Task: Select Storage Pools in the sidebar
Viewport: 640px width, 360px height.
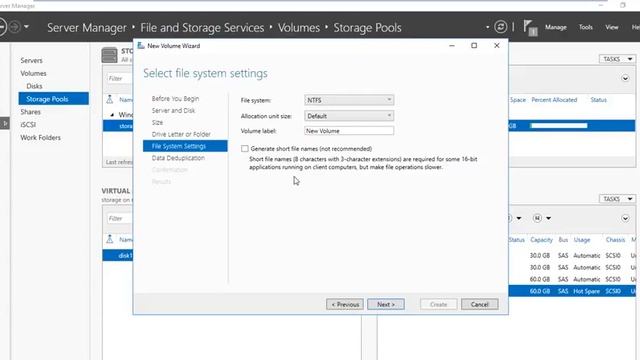Action: [53, 99]
